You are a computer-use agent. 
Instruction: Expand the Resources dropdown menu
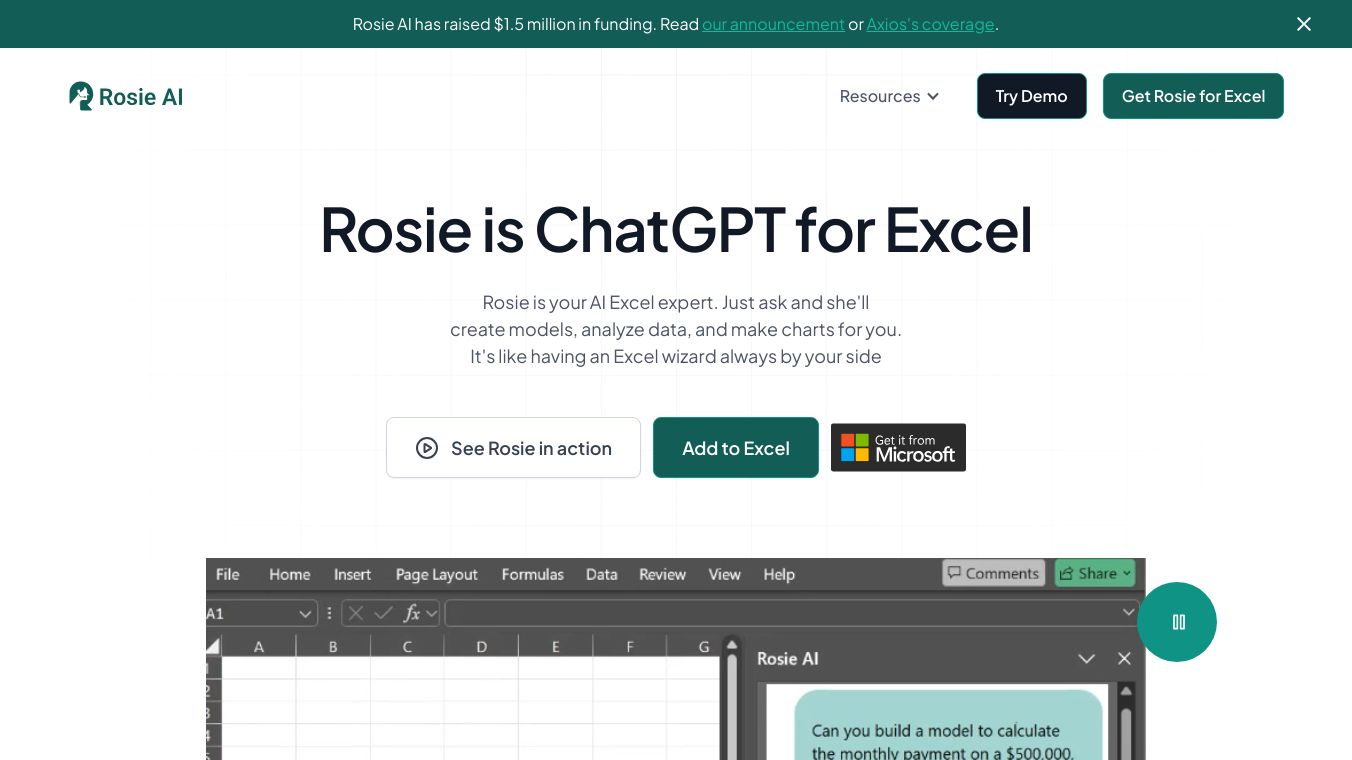(889, 96)
